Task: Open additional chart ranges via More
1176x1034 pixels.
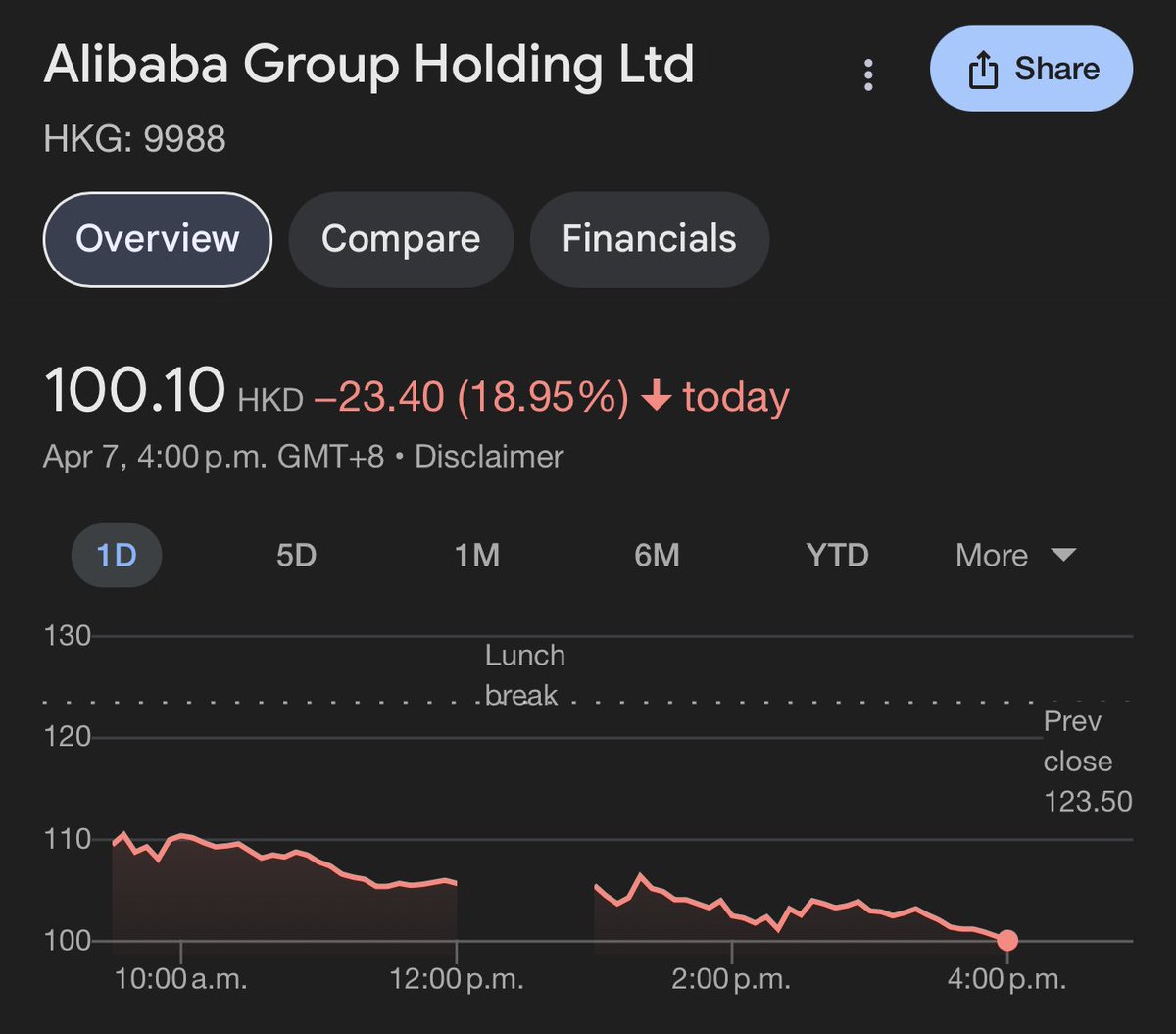Action: pos(991,556)
